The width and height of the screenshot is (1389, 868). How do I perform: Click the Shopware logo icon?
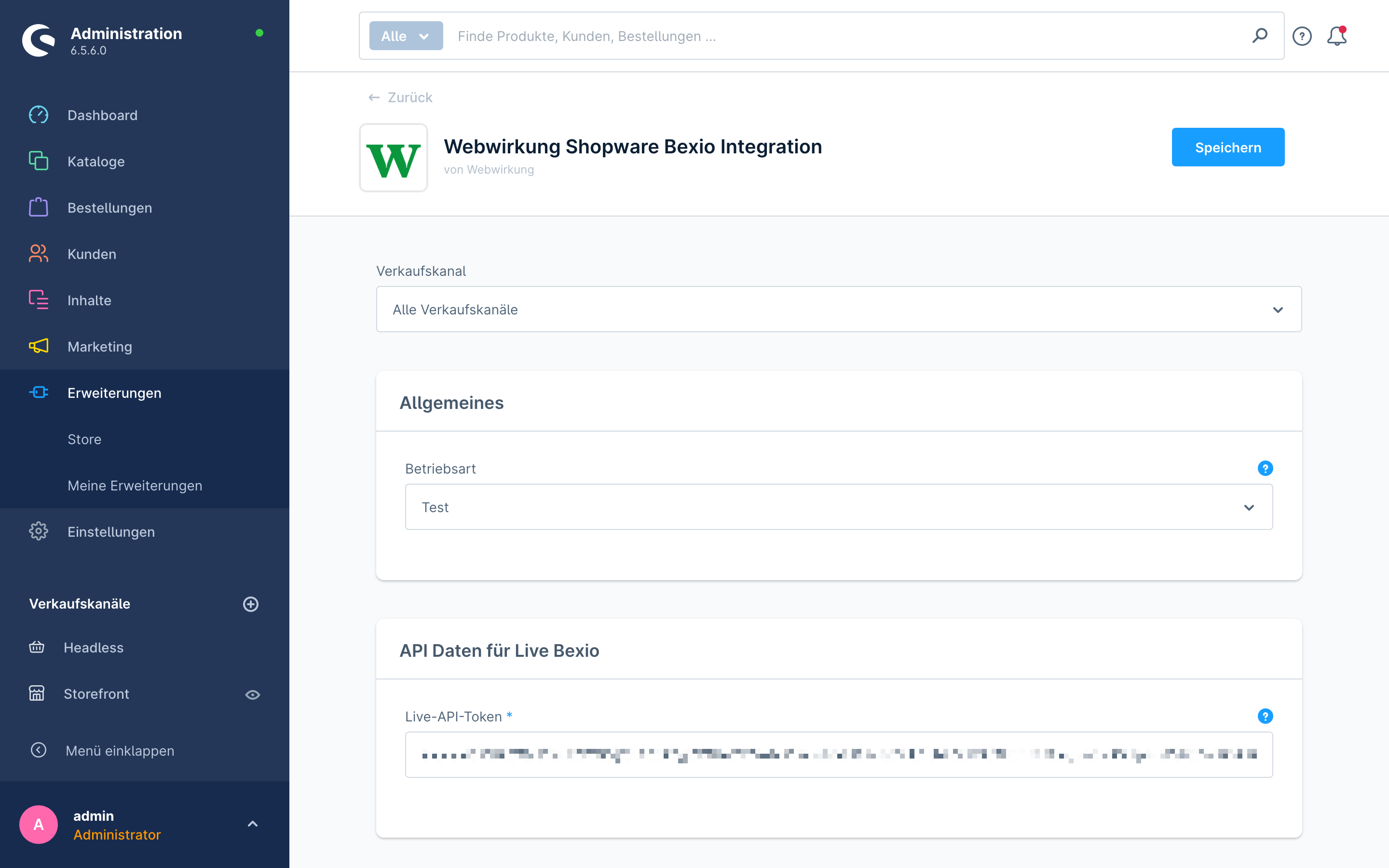point(39,40)
